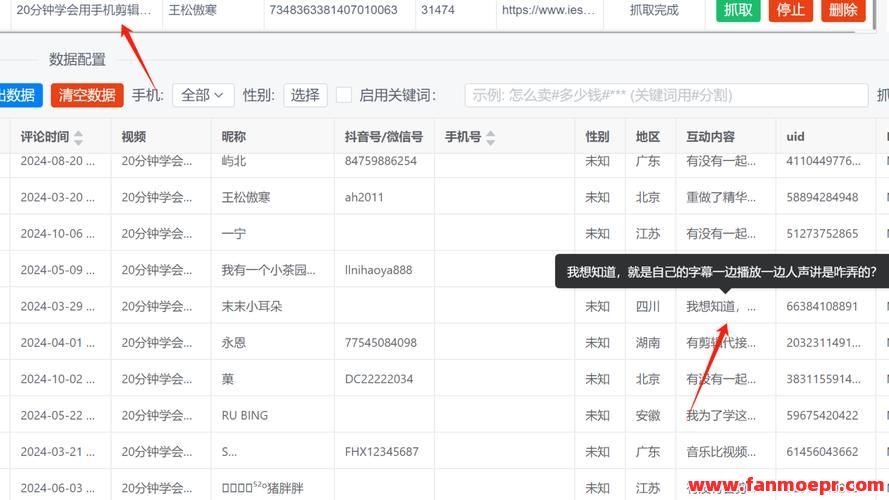The image size is (889, 500).
Task: Click the date cell 2024-10-06
Action: (57, 234)
